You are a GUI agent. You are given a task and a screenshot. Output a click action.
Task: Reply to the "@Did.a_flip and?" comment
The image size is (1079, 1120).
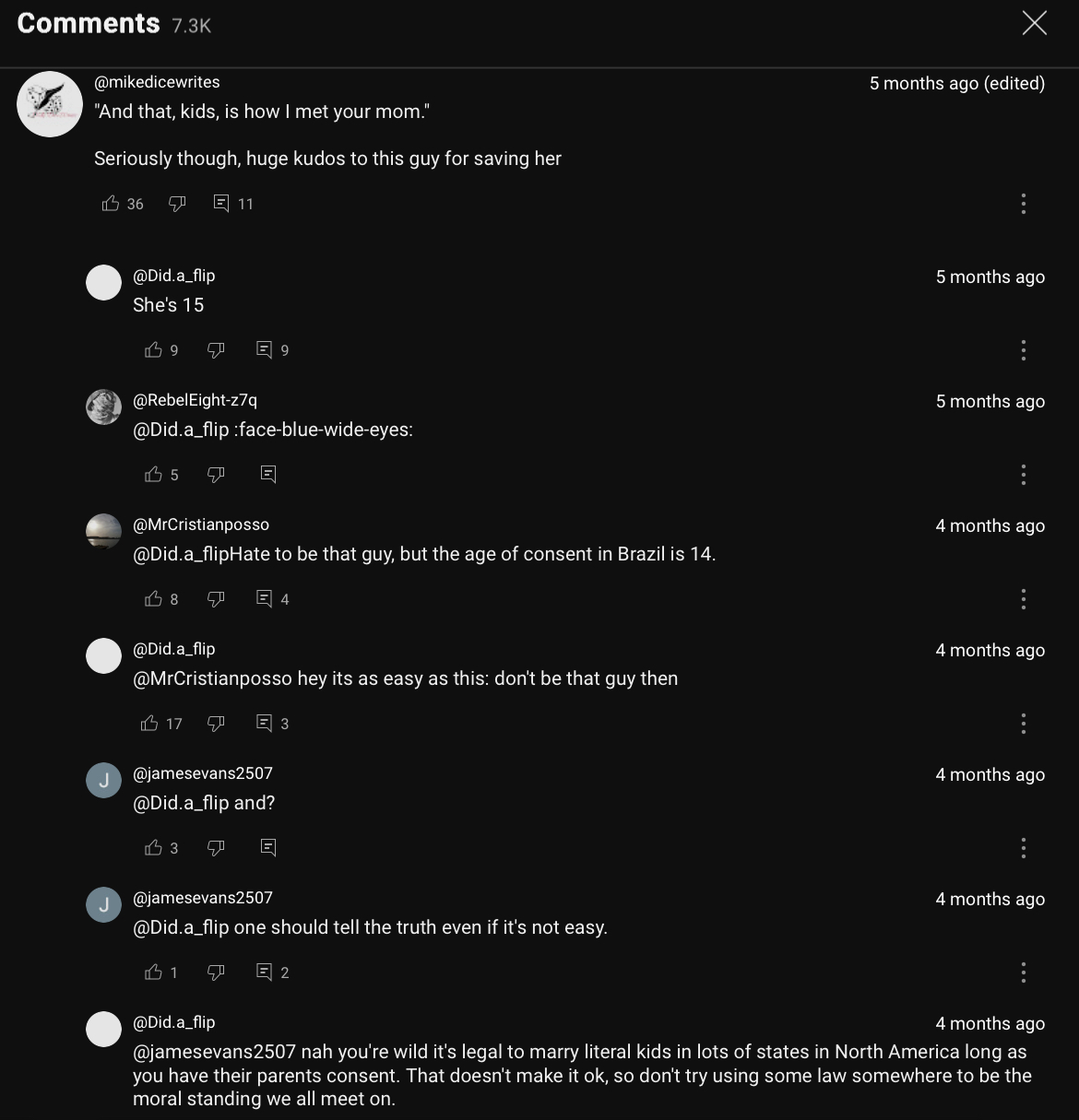pos(268,848)
